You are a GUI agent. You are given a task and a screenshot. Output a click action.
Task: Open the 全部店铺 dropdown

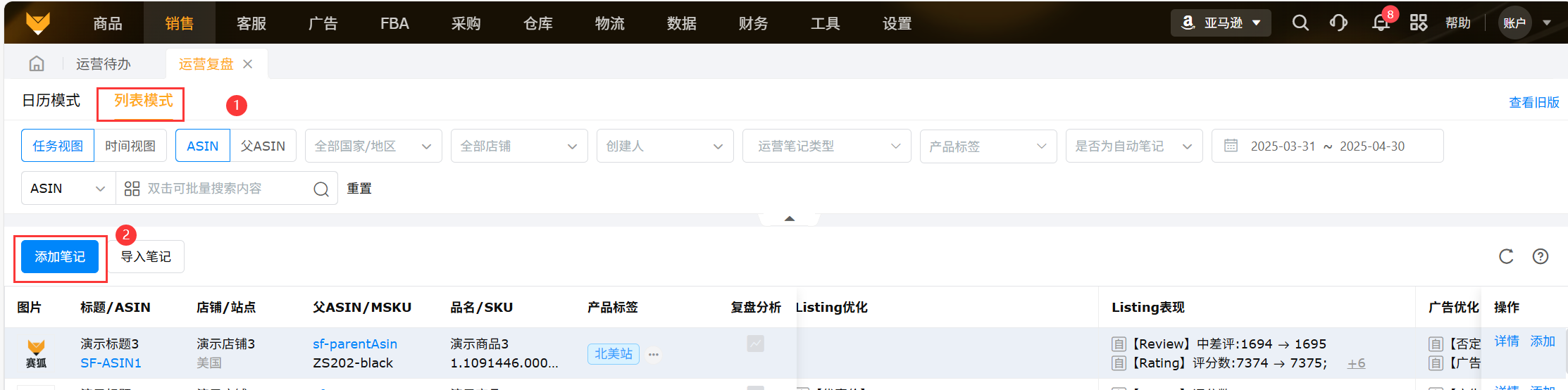(x=519, y=146)
